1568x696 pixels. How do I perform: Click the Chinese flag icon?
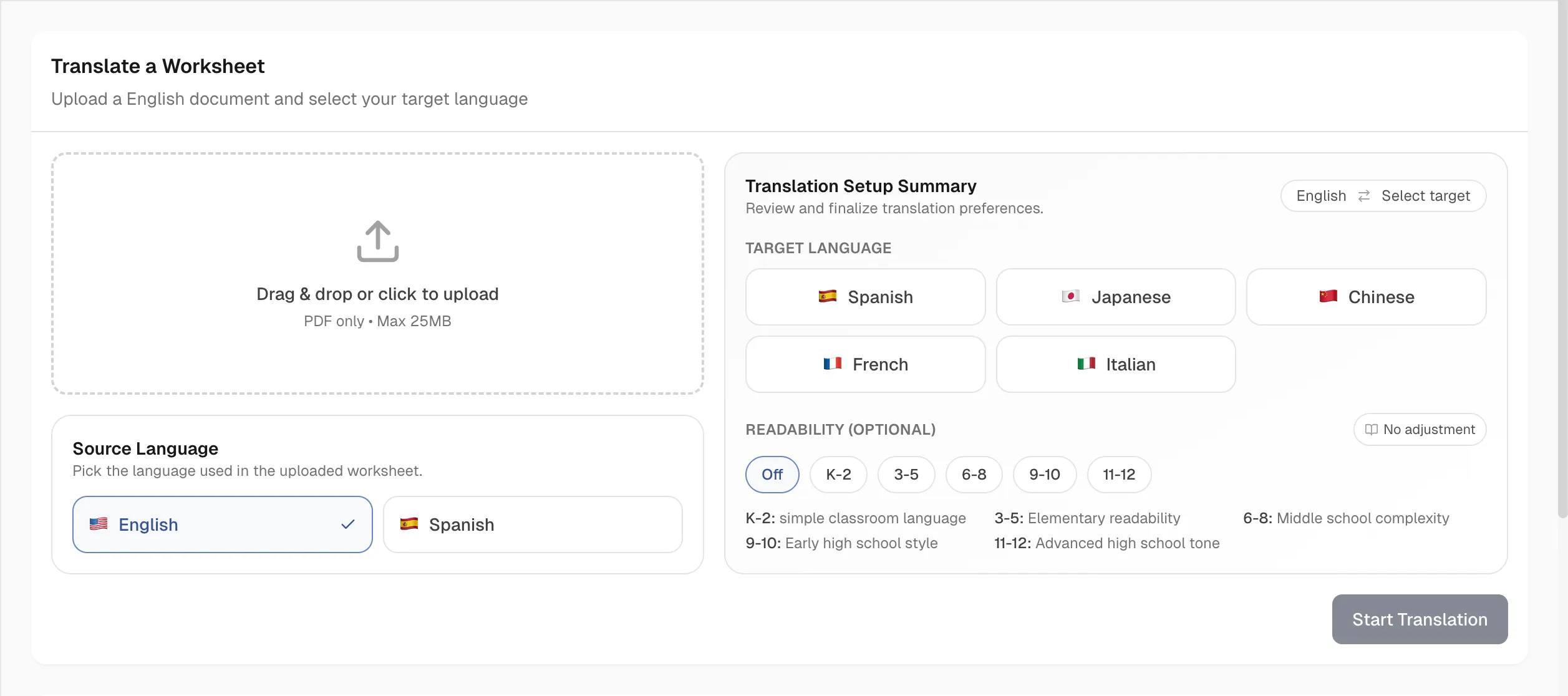pyautogui.click(x=1328, y=296)
